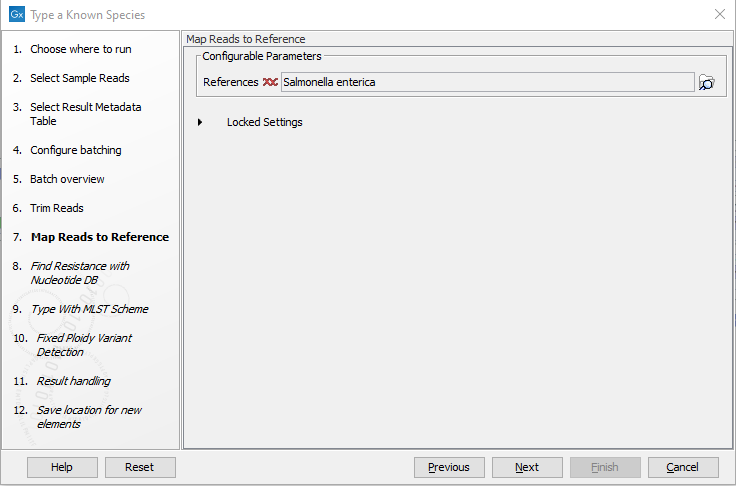Image resolution: width=736 pixels, height=486 pixels.
Task: Select the Select Sample Reads step
Action: point(79,78)
